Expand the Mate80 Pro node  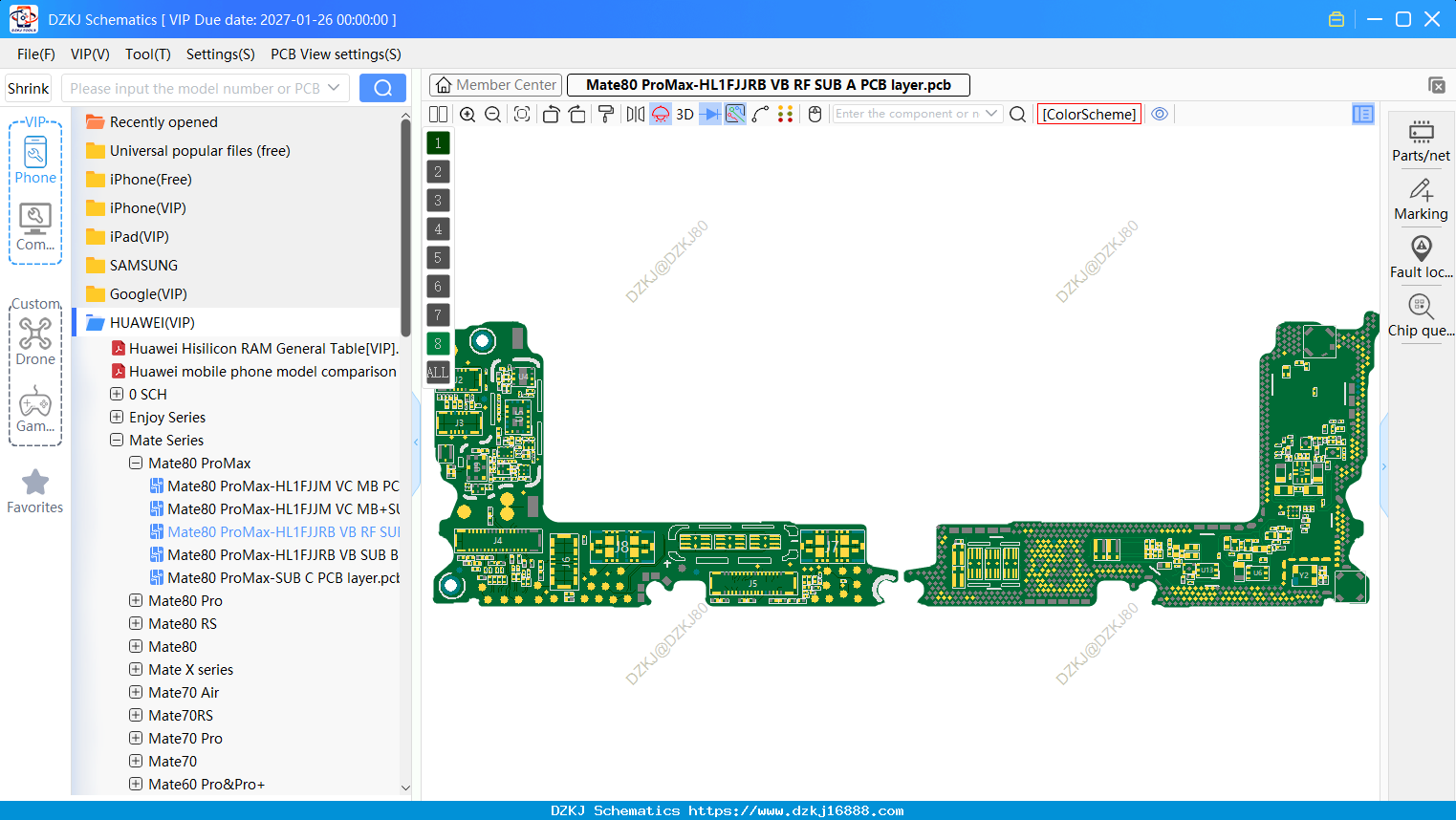click(x=136, y=600)
